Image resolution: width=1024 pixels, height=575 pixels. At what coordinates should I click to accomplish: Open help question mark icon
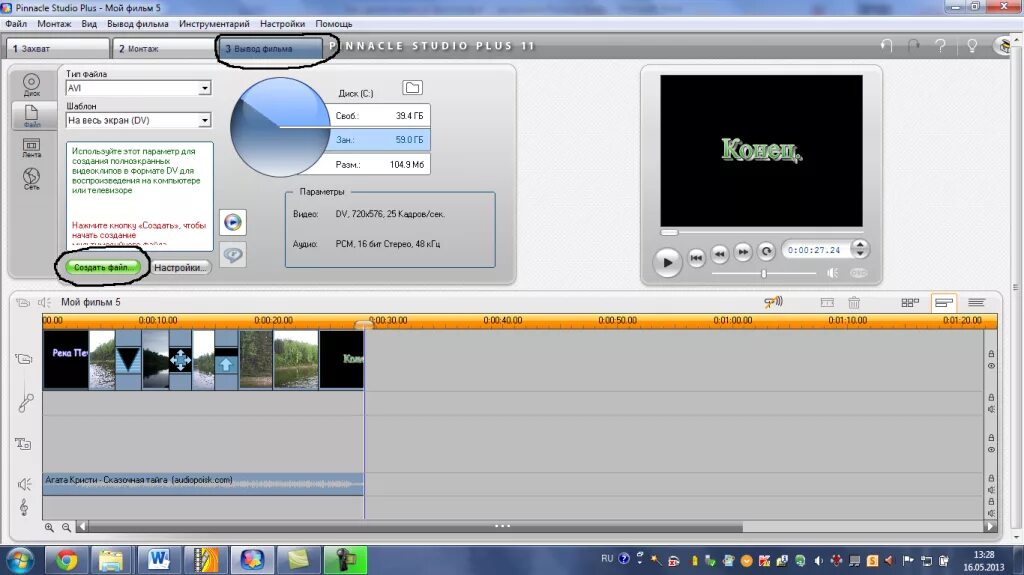tap(940, 46)
